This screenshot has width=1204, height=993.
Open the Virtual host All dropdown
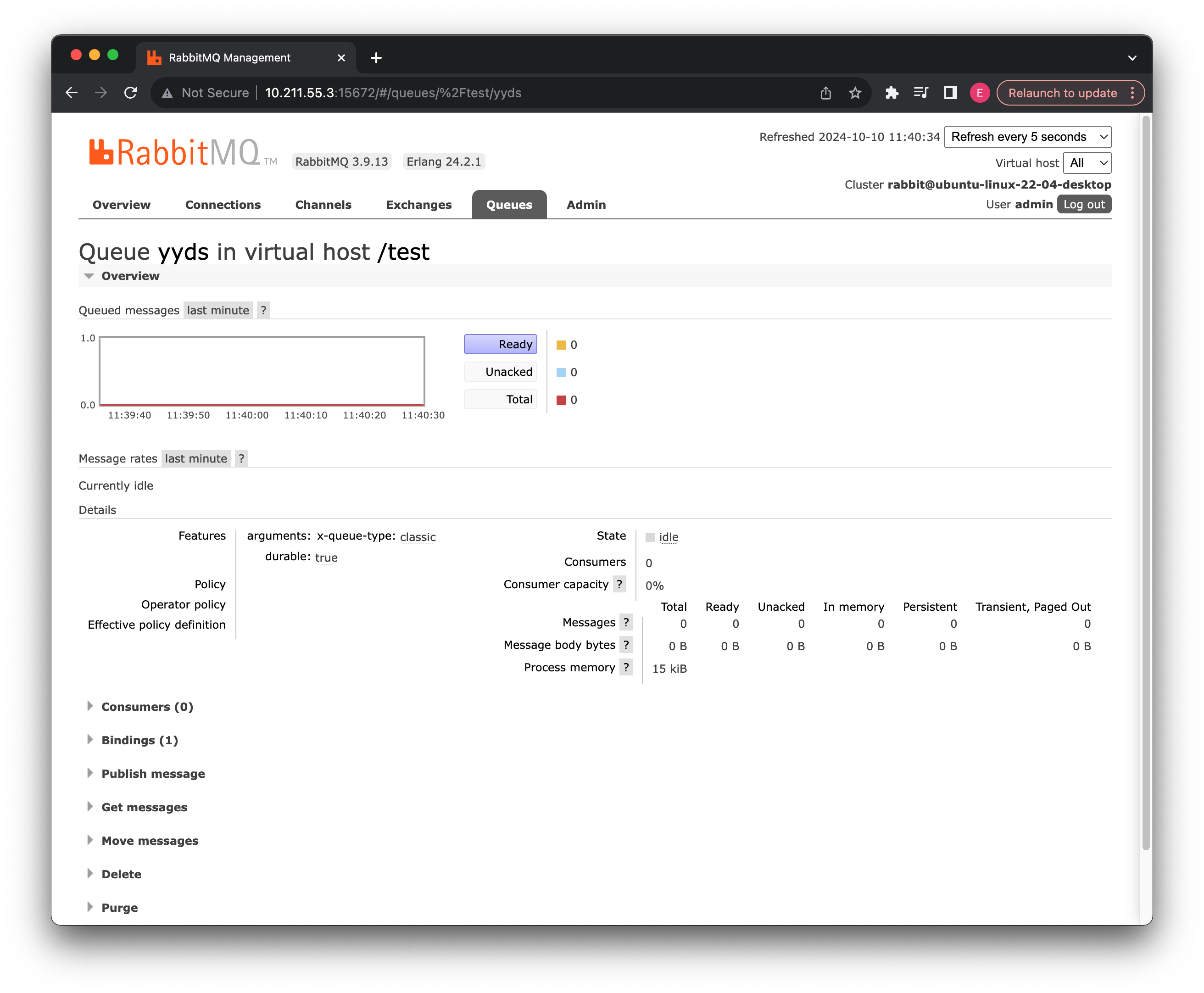click(1087, 163)
